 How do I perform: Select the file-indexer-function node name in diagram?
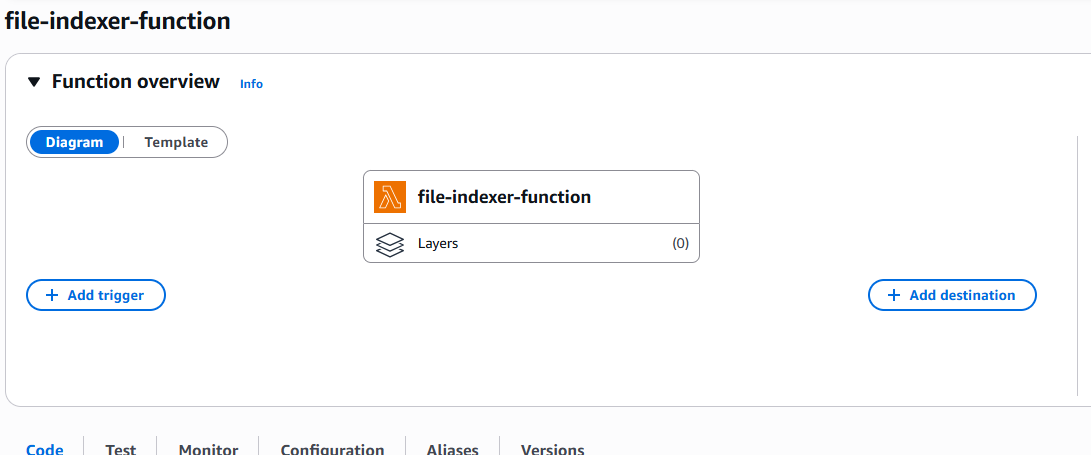504,197
